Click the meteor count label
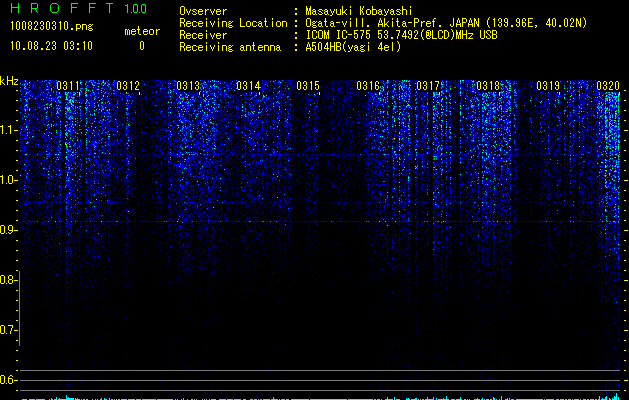The image size is (629, 400). tap(142, 31)
